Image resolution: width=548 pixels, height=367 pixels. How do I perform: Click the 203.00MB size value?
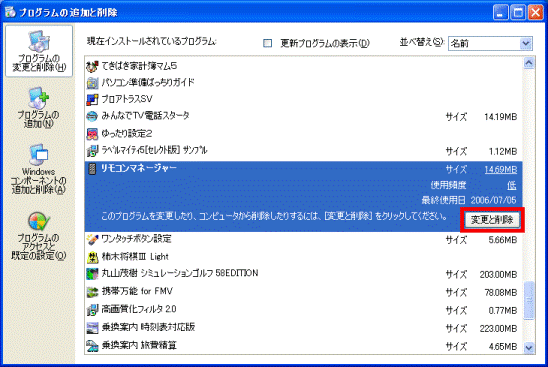click(x=498, y=275)
